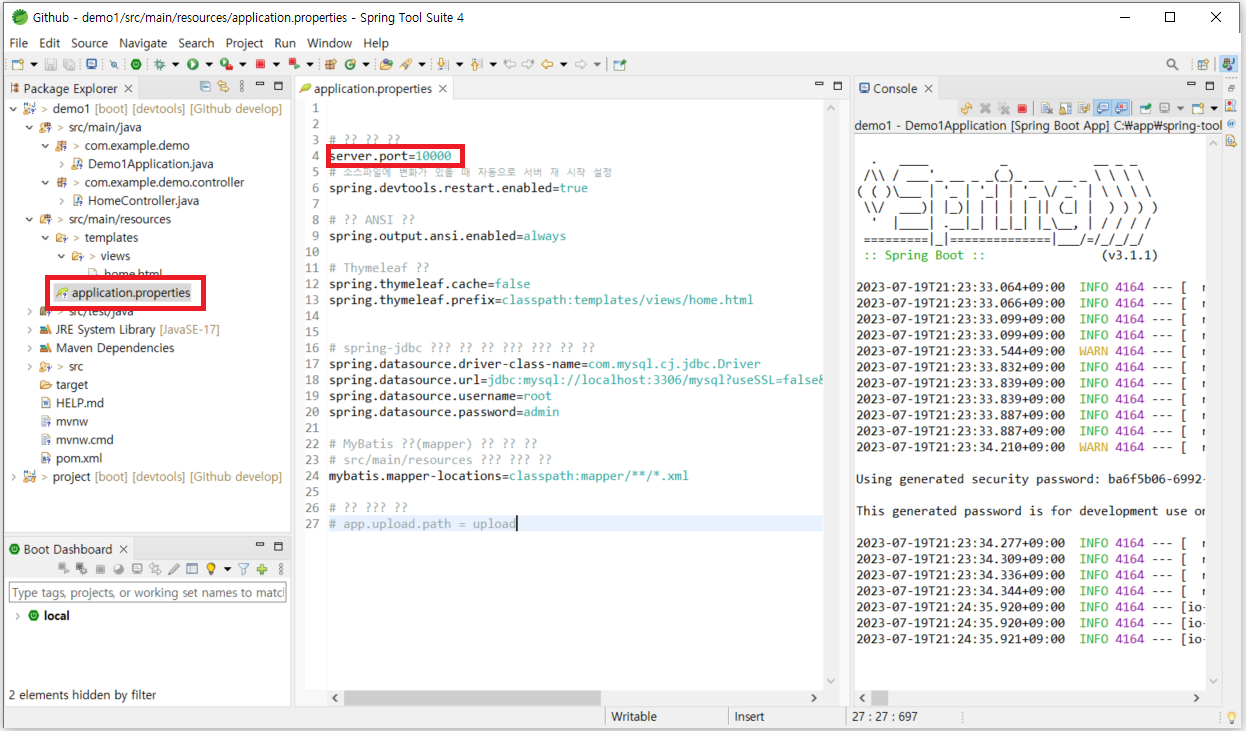Collapse the src/main/java folder node
The width and height of the screenshot is (1246, 731).
click(29, 127)
